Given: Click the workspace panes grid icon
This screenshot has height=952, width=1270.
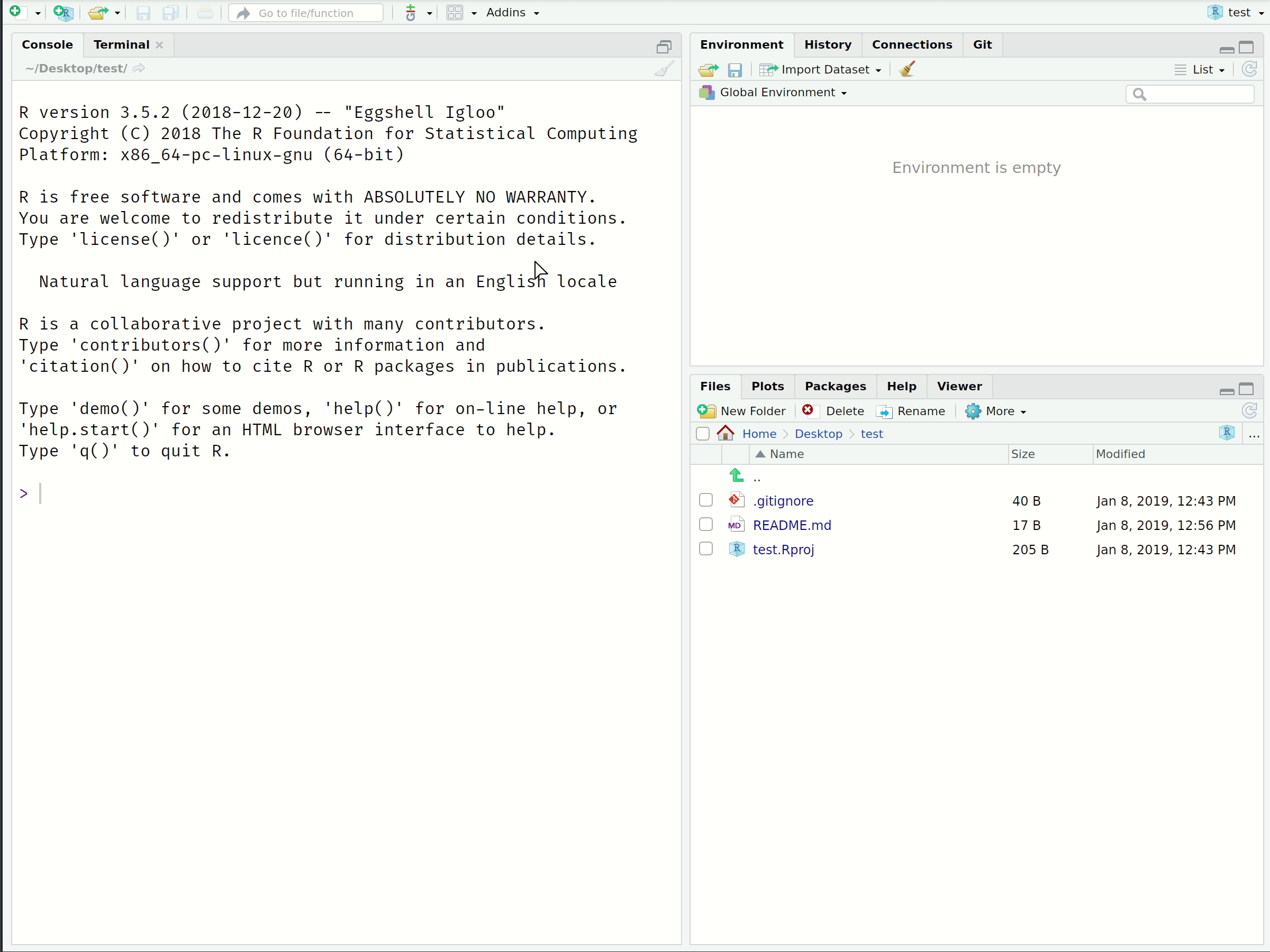Looking at the screenshot, I should (455, 12).
